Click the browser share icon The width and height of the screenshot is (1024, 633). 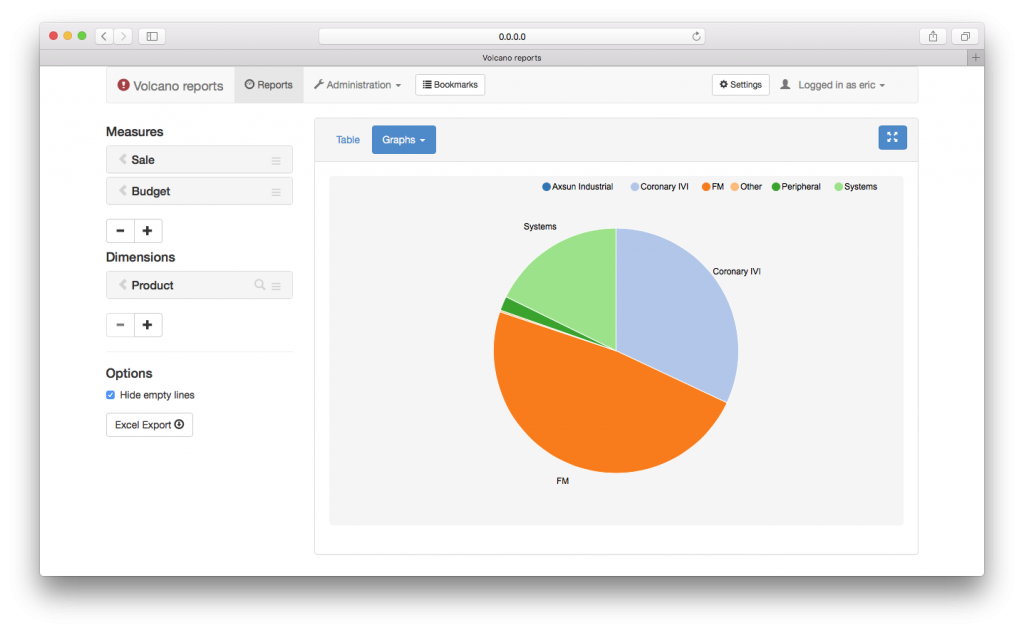pos(933,37)
